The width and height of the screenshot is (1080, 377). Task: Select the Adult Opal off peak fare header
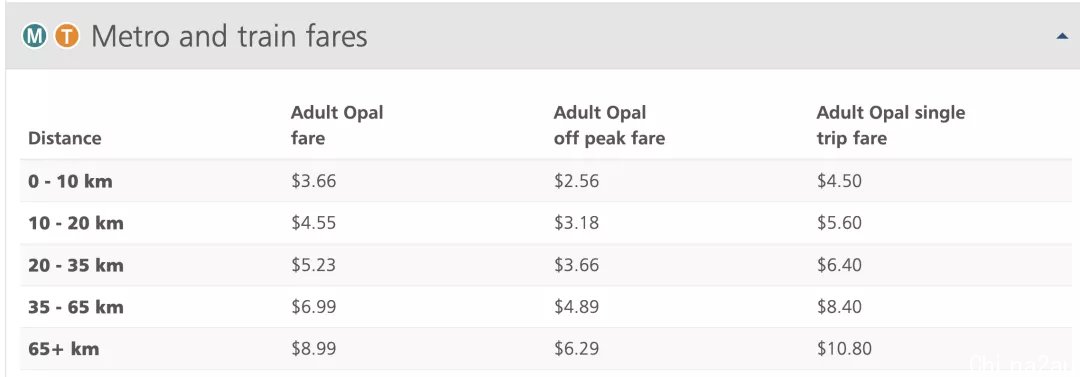pos(609,125)
